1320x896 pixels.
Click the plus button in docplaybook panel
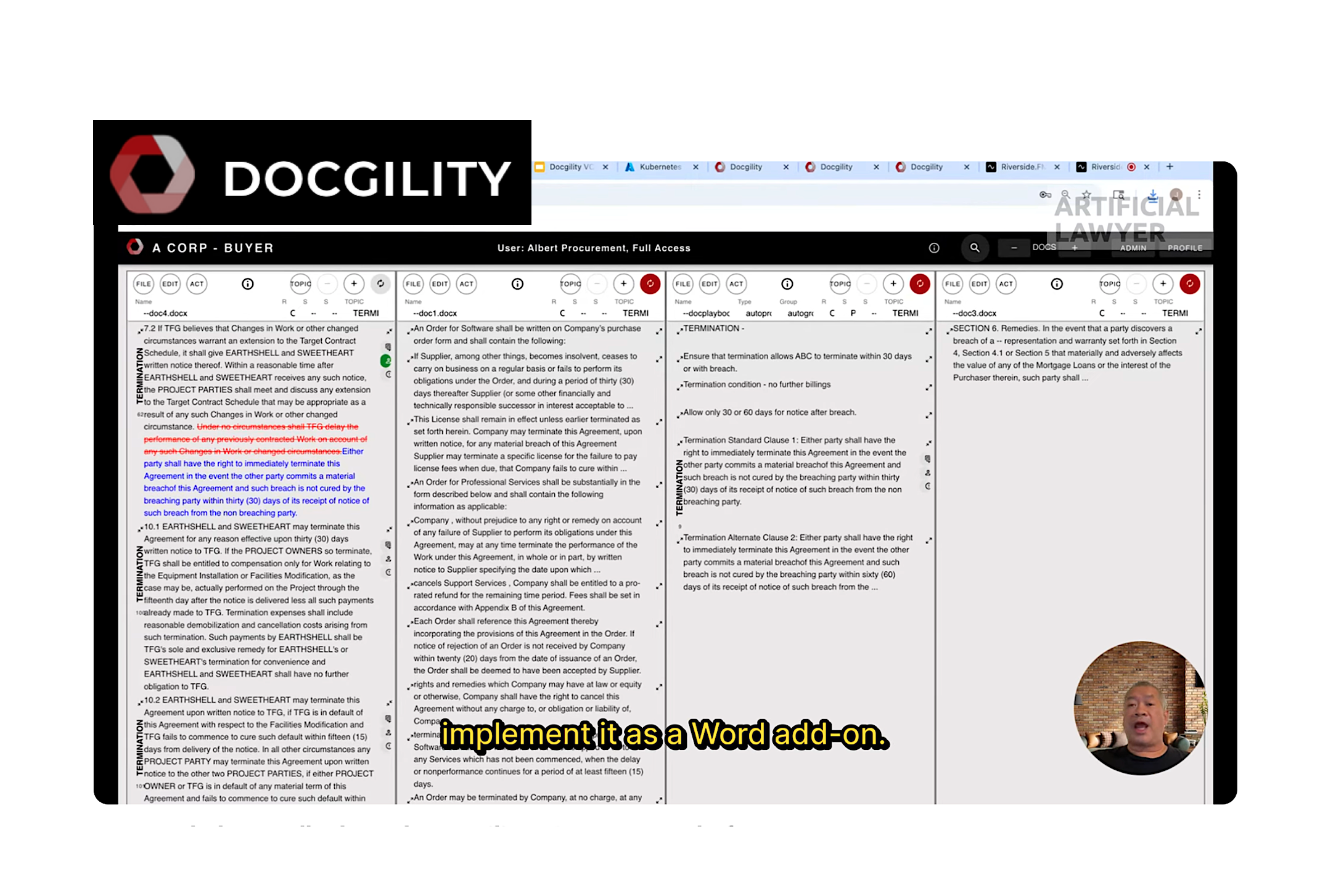(893, 283)
